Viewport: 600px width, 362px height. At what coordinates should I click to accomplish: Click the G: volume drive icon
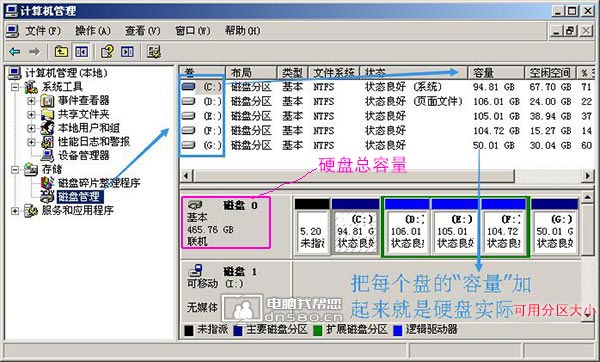tap(188, 145)
